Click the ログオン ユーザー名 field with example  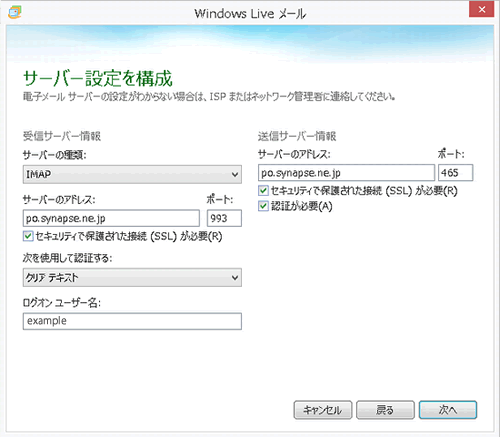coord(132,321)
